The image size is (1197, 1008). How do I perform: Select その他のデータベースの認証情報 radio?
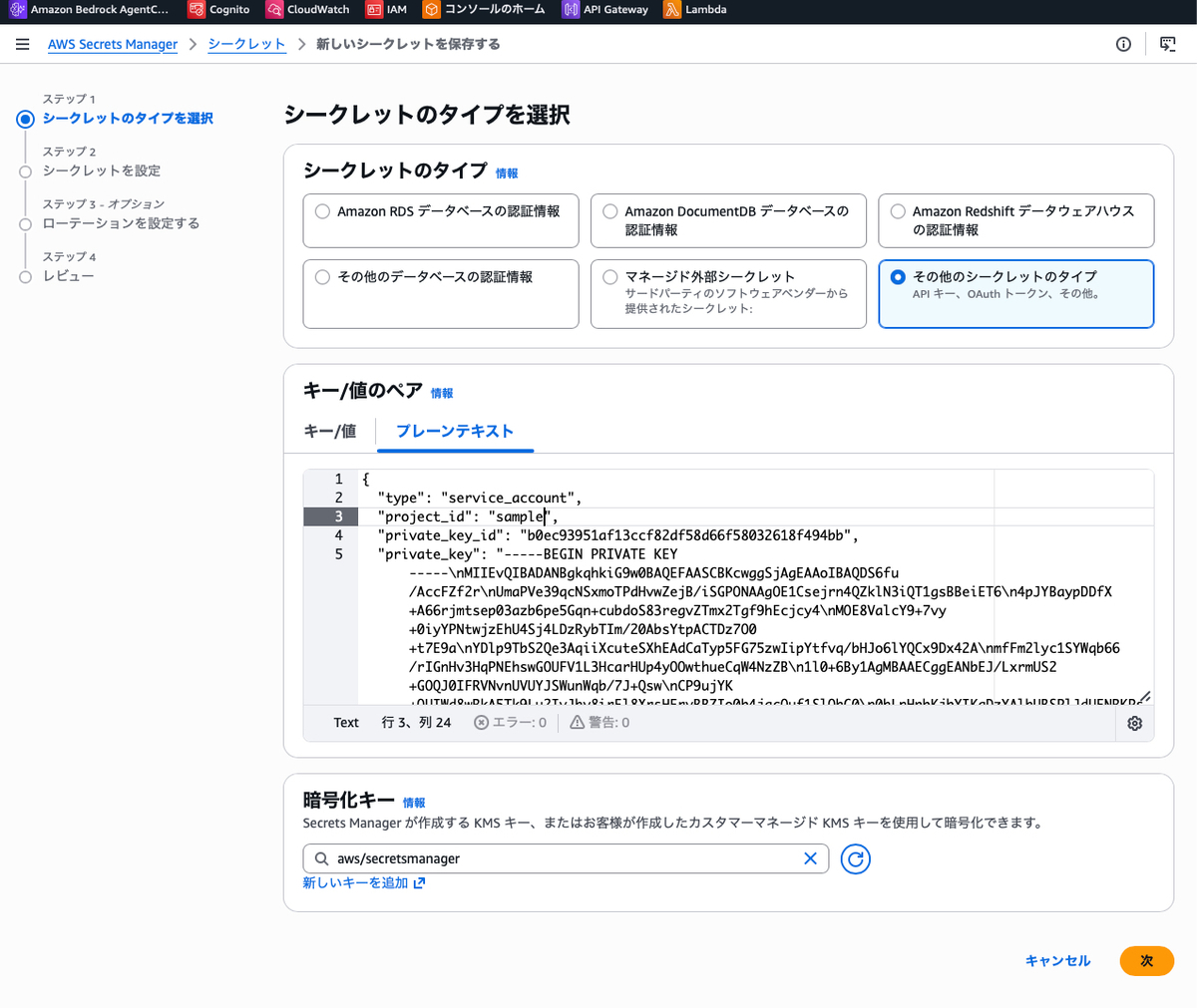pos(322,277)
